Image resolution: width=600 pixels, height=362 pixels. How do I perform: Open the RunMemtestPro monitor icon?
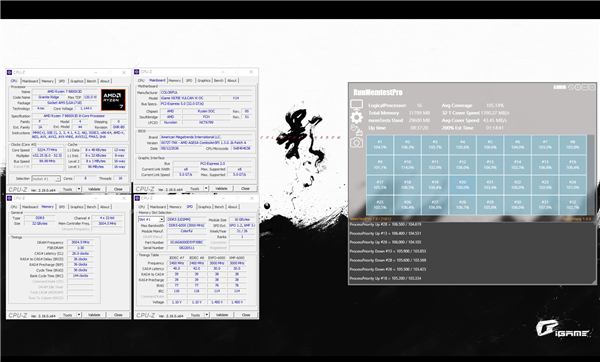356,104
